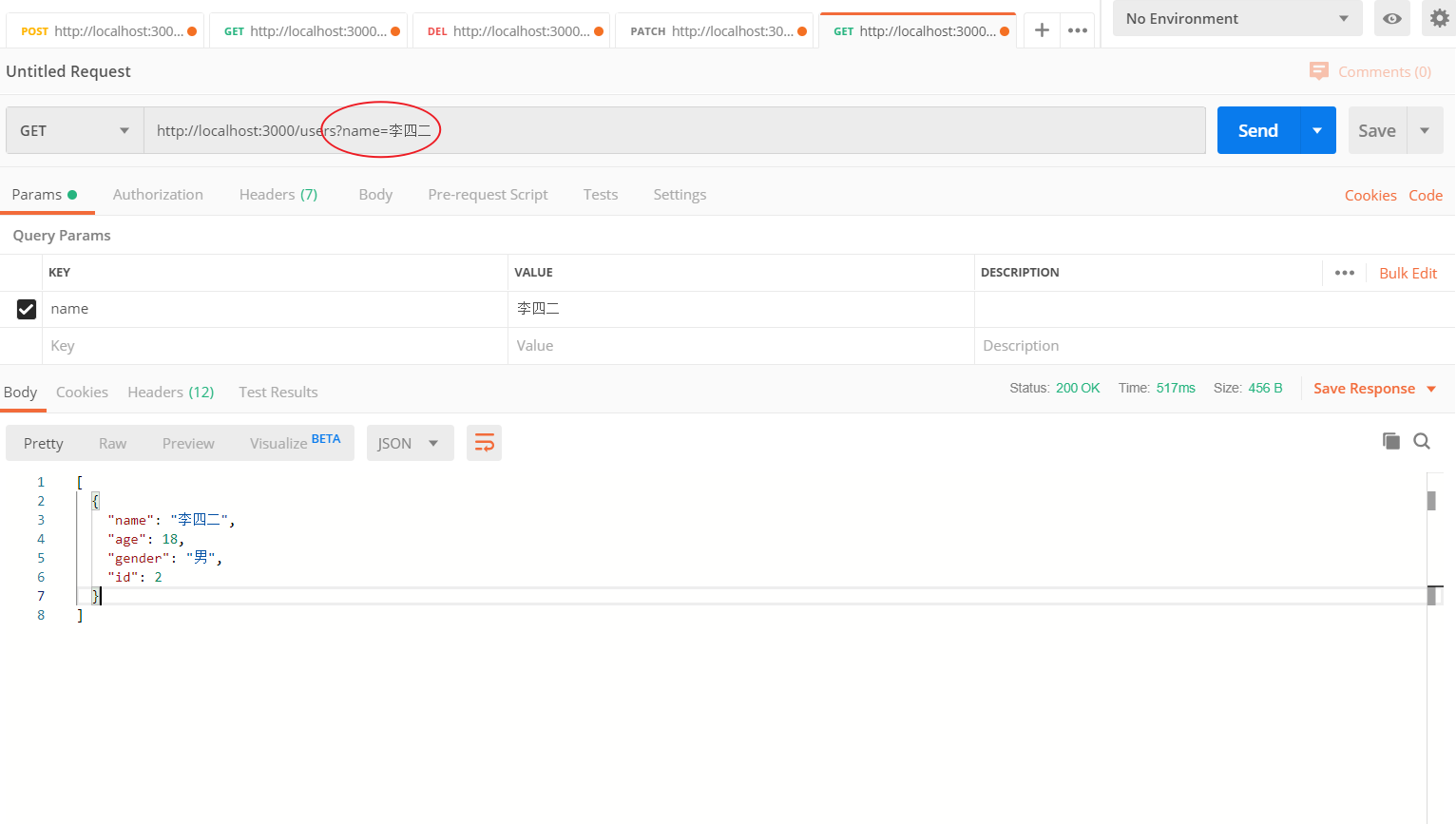
Task: Click the environment quick look eye icon
Action: point(1392,19)
